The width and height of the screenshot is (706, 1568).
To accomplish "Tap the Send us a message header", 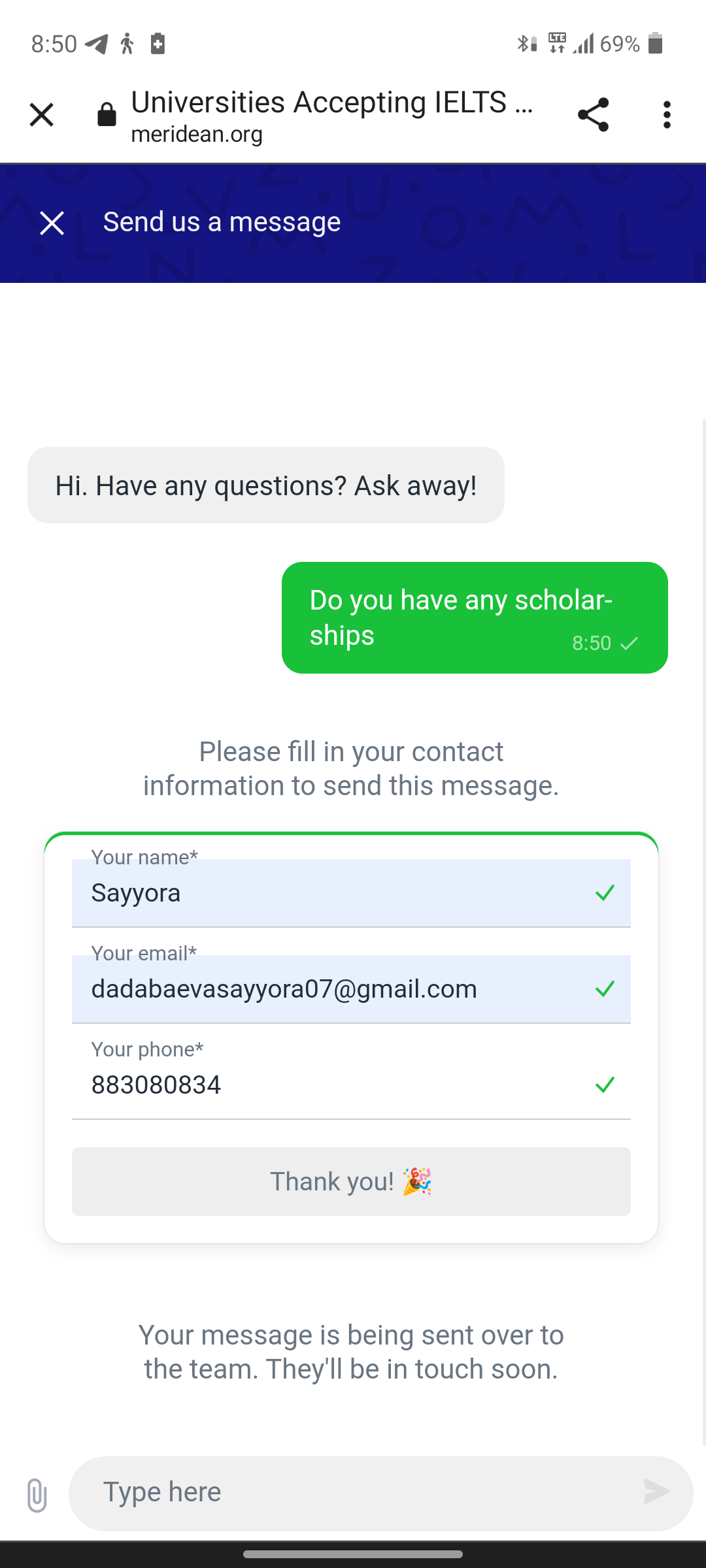I will (x=222, y=223).
